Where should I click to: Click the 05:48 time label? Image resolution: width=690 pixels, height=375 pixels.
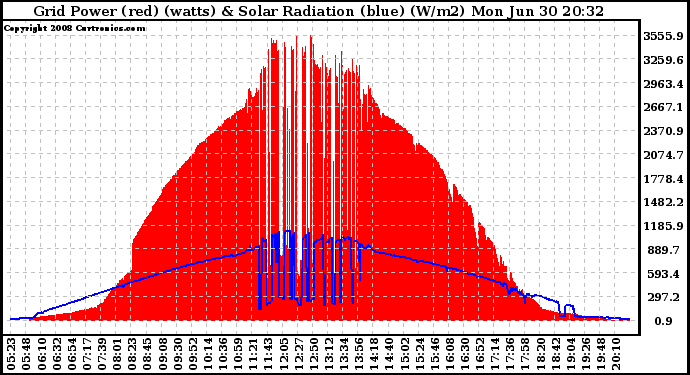coord(26,354)
